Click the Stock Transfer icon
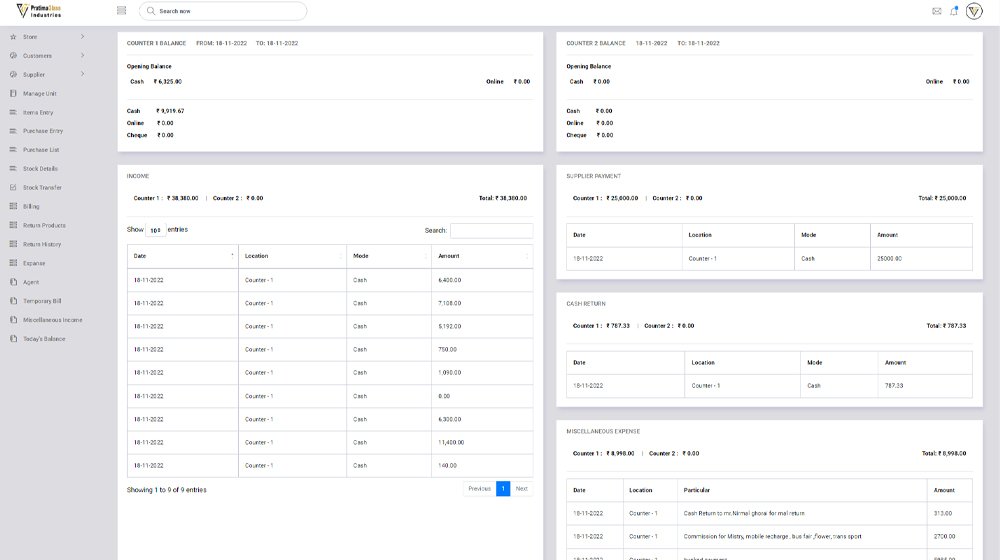This screenshot has height=560, width=1000. (x=13, y=188)
